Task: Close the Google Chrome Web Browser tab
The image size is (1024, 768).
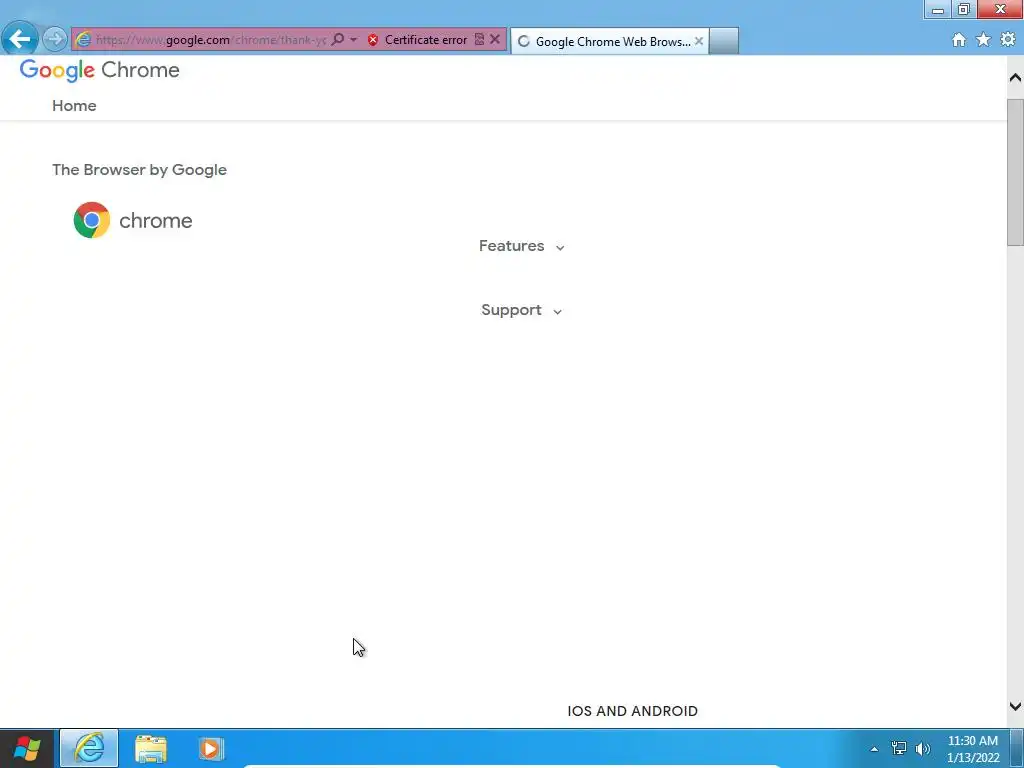Action: [699, 41]
